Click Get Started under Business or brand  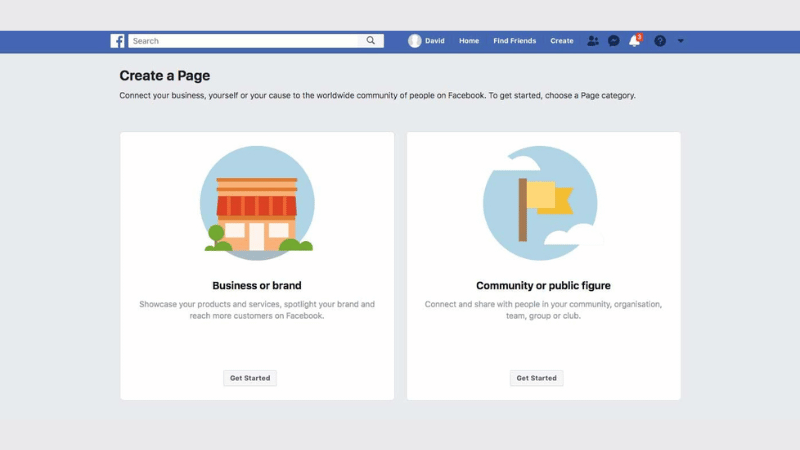click(x=249, y=378)
